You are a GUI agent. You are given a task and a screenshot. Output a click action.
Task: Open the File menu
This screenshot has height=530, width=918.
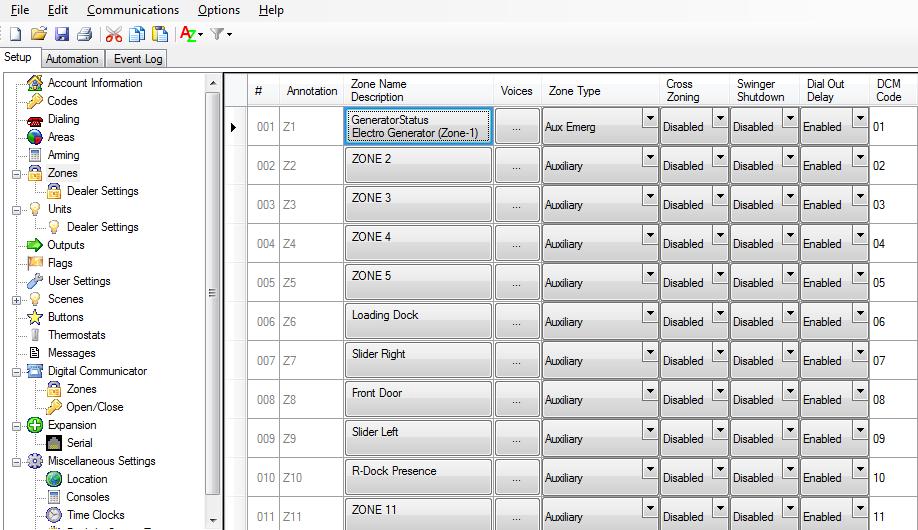click(x=20, y=10)
